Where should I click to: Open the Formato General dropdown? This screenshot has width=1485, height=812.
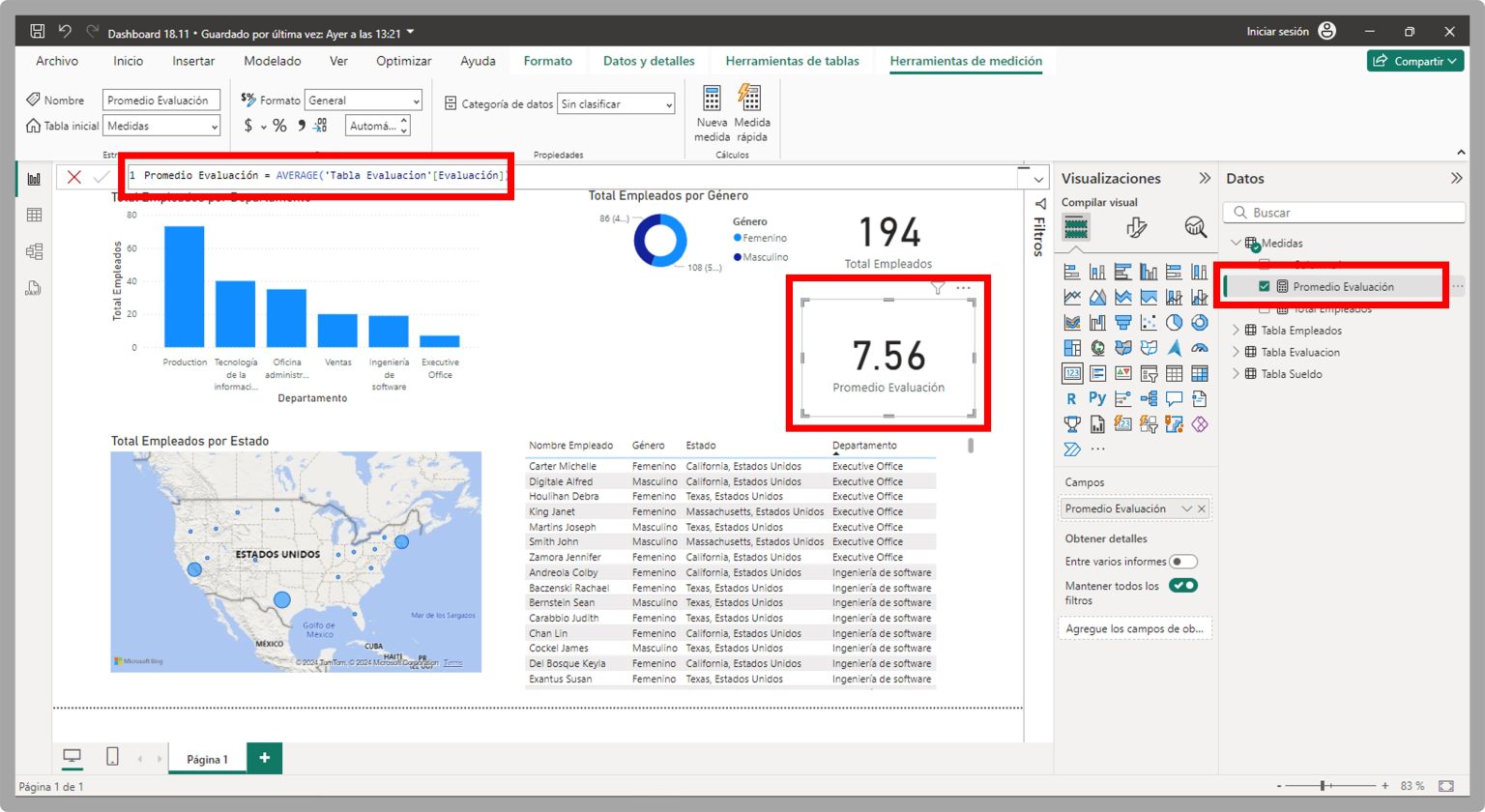point(418,100)
